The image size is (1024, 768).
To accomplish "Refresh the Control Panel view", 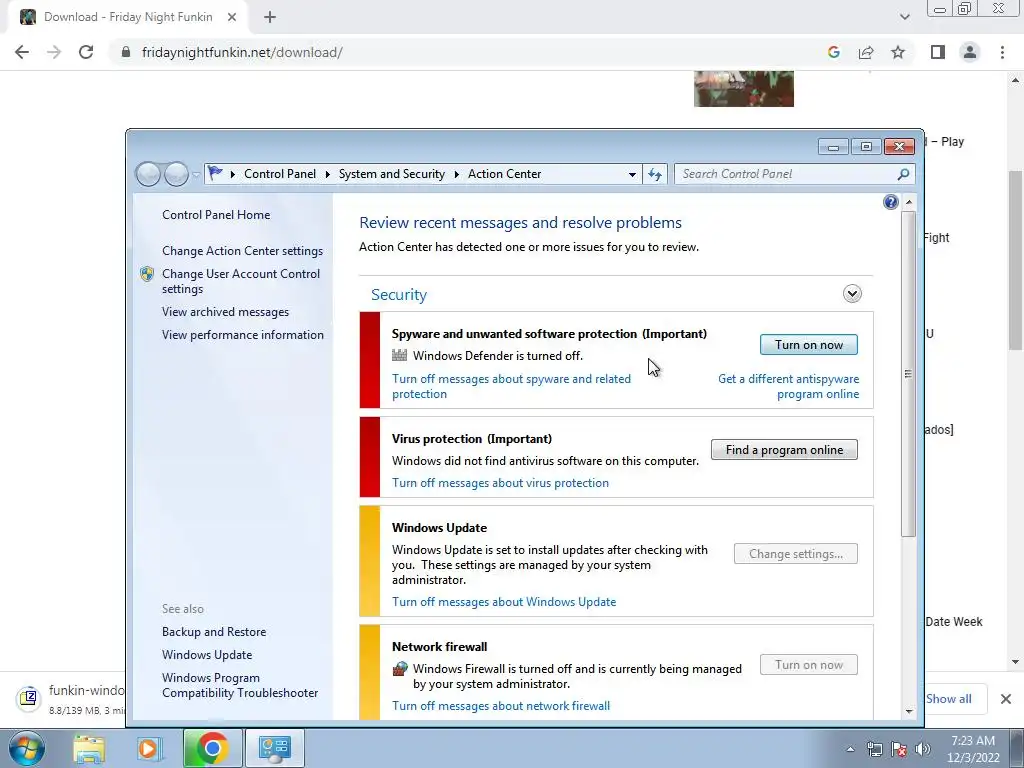I will pos(655,174).
